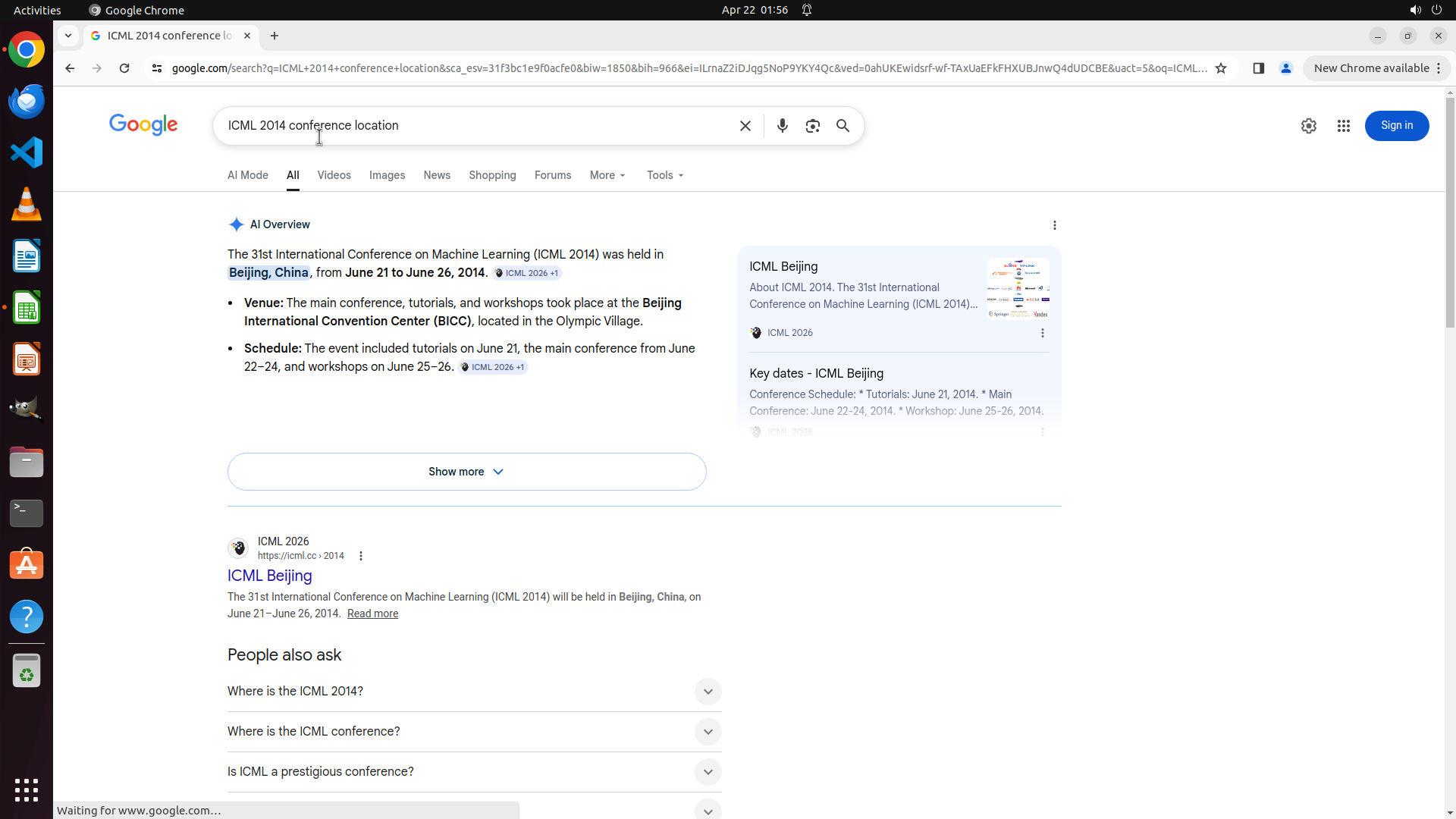Launch Thunderbird from the dock
This screenshot has width=1456, height=819.
(27, 101)
